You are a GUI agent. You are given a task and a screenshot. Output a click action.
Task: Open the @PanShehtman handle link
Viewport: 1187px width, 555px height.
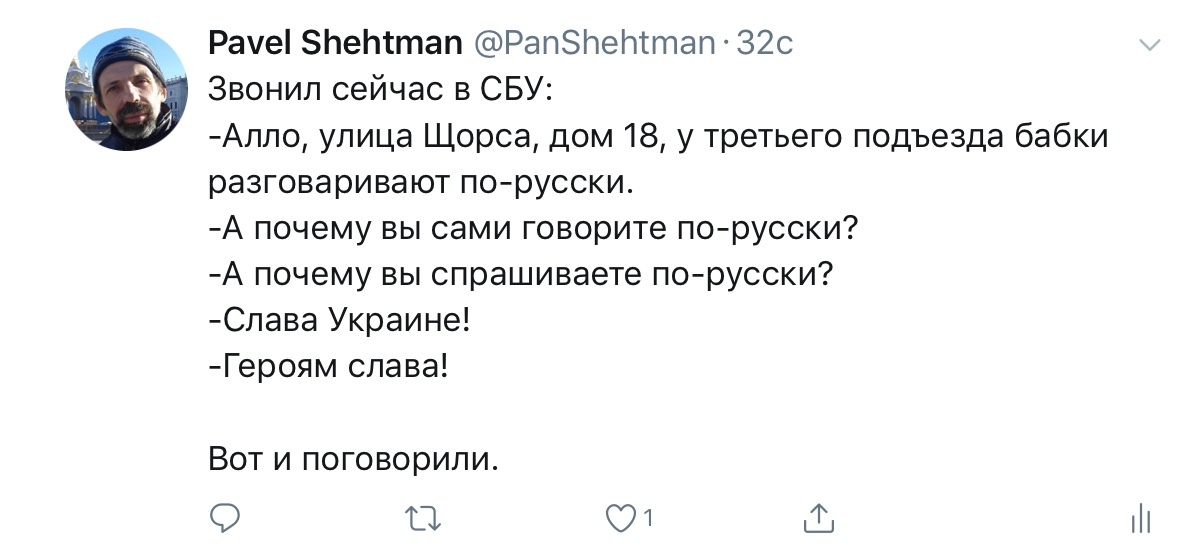coord(594,42)
